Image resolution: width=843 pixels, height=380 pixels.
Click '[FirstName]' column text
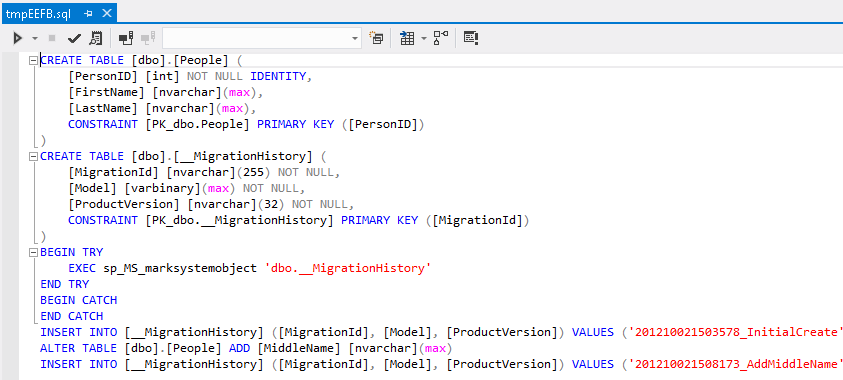106,92
